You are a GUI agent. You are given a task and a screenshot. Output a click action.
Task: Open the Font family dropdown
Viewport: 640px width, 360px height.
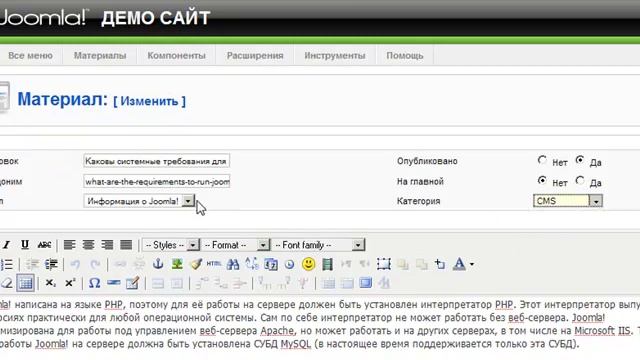point(318,245)
